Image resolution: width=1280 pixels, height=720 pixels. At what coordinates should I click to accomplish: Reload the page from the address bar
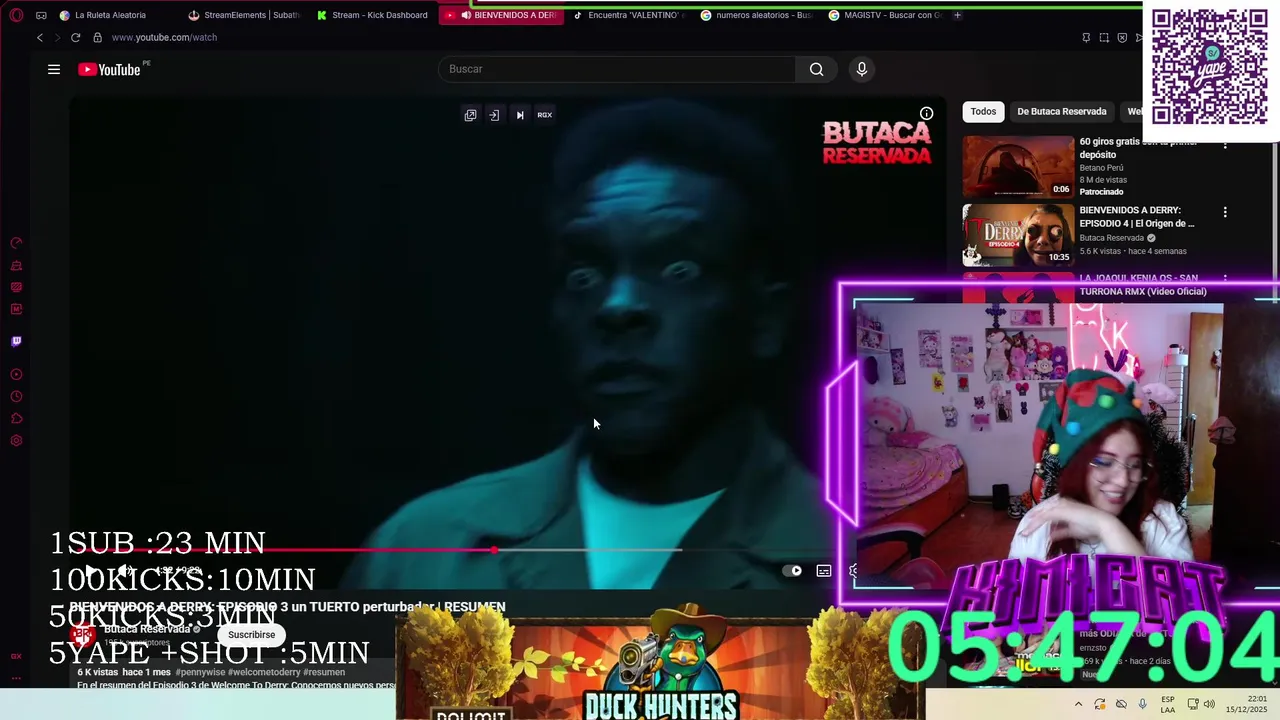[x=75, y=37]
